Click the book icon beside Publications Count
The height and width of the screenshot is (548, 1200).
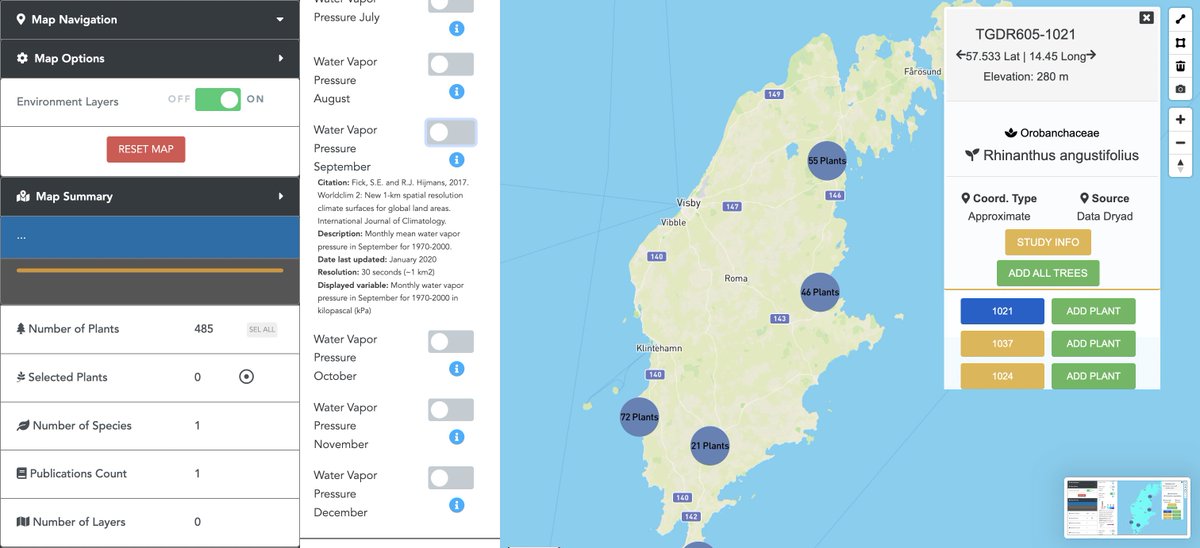click(x=22, y=473)
